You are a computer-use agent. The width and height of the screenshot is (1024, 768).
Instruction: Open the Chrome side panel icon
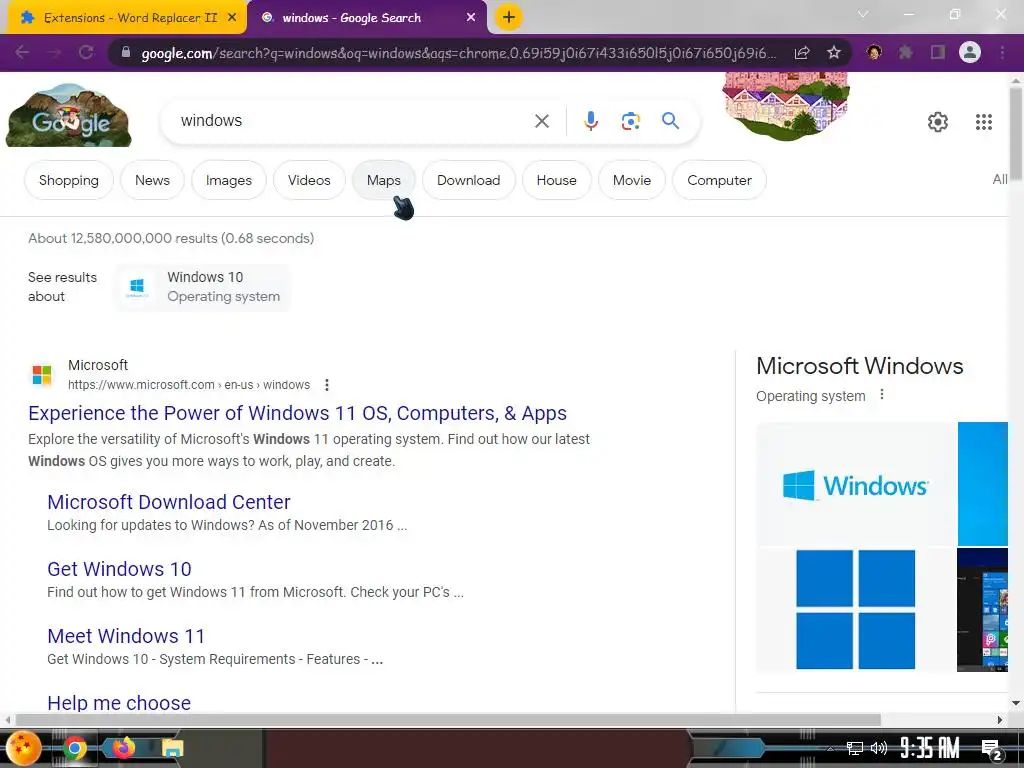coord(938,52)
